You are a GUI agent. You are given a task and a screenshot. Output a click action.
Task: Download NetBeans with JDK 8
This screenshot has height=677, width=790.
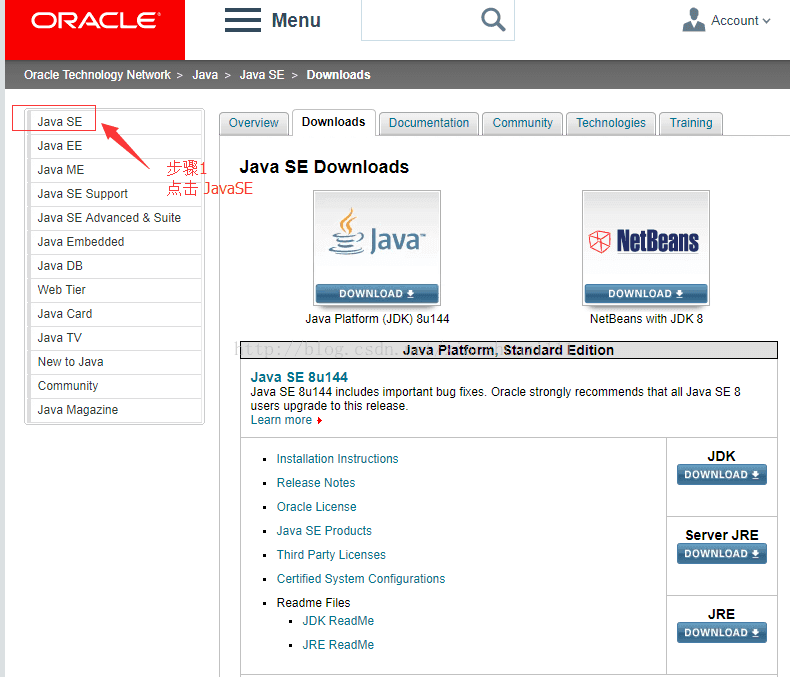click(646, 294)
